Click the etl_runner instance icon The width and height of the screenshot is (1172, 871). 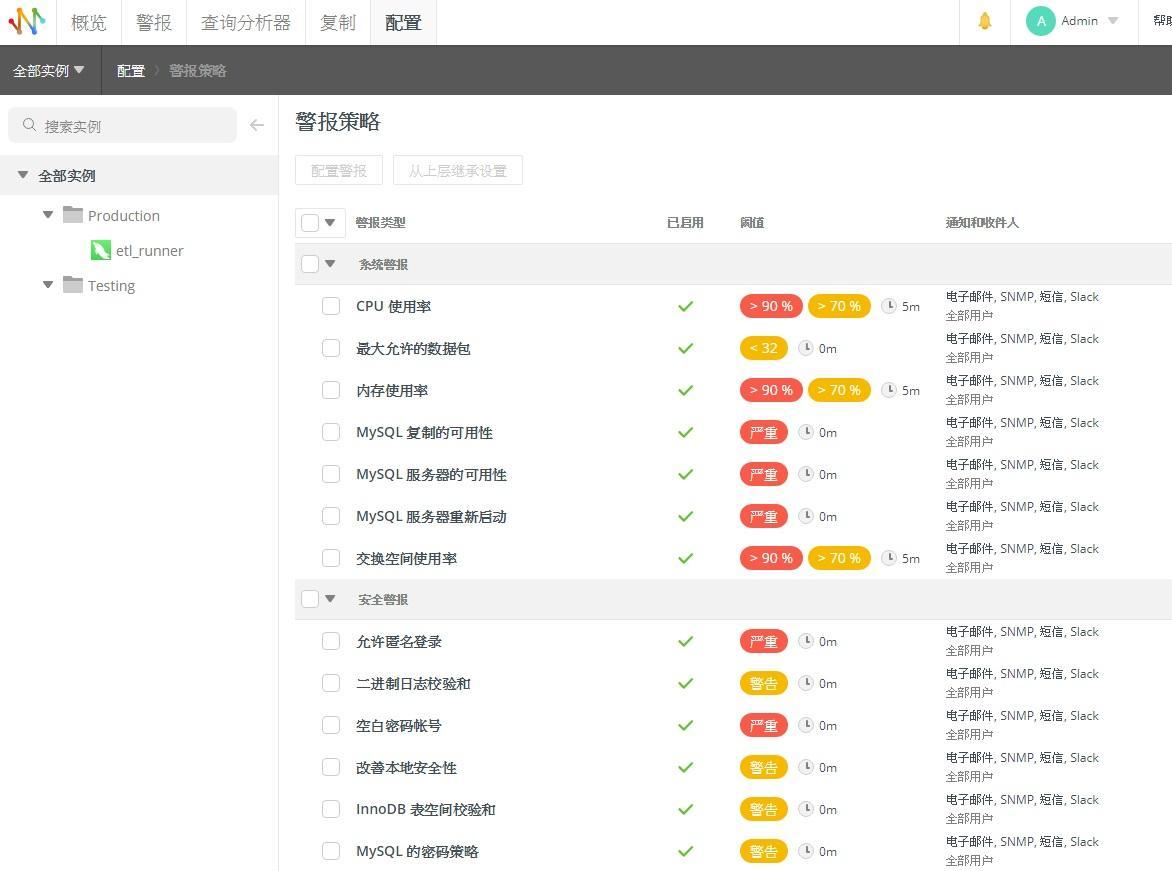[100, 250]
